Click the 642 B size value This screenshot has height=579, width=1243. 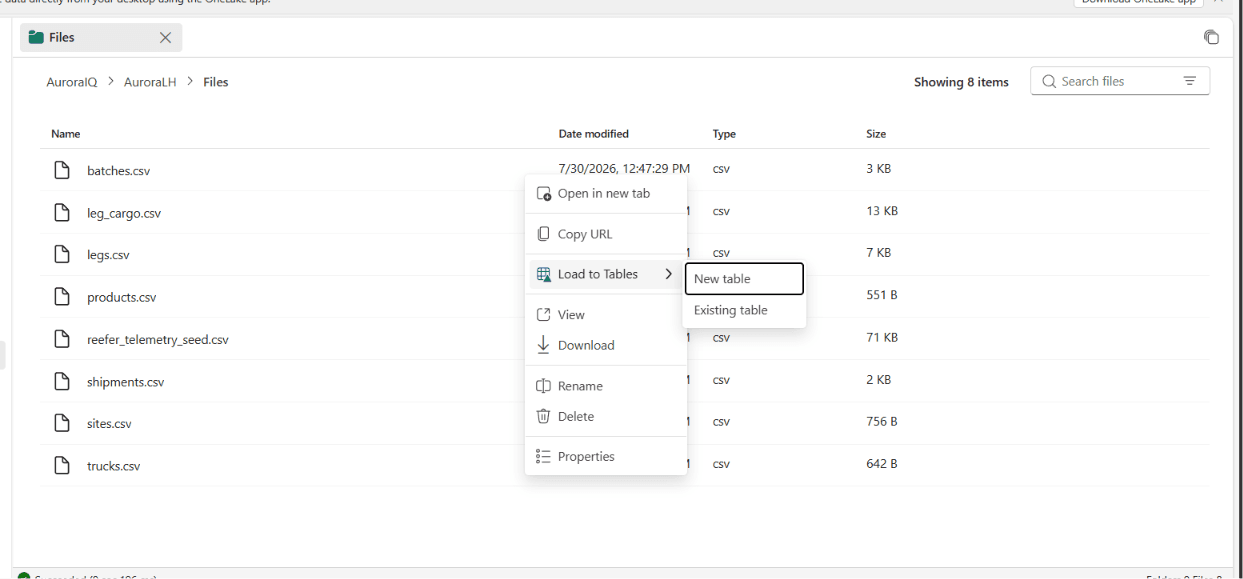pos(882,464)
